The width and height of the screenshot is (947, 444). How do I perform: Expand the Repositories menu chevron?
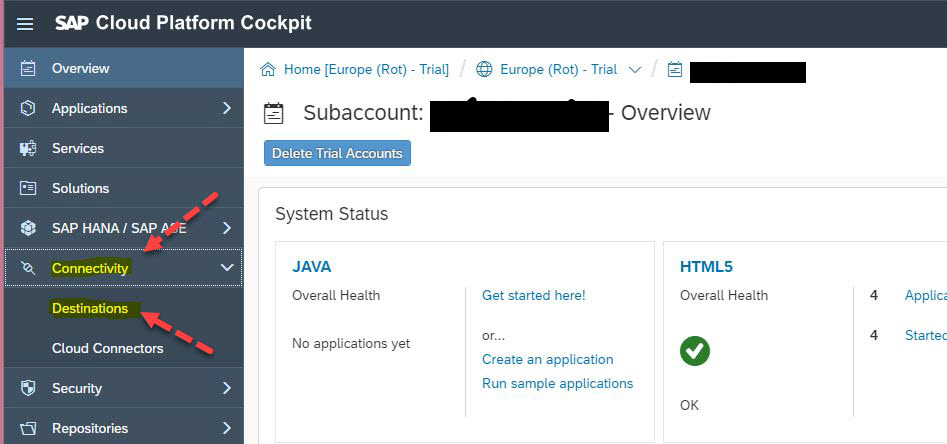(227, 428)
